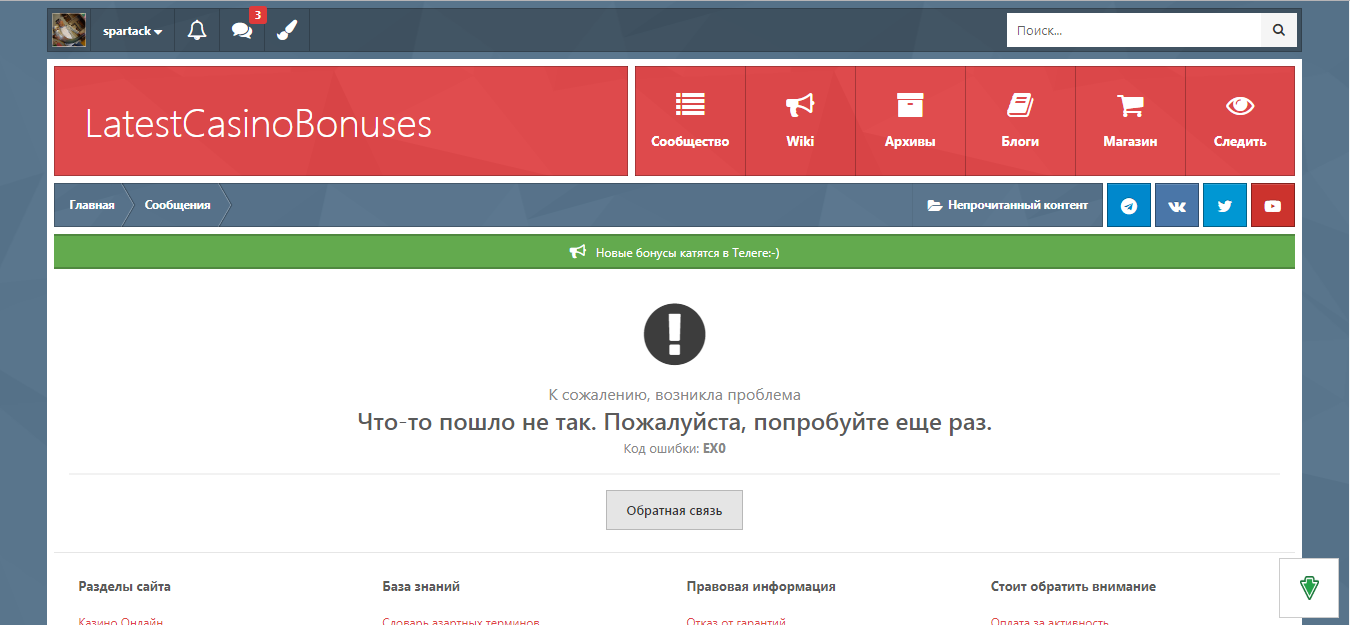
Task: Click the Главная breadcrumb
Action: [x=91, y=206]
